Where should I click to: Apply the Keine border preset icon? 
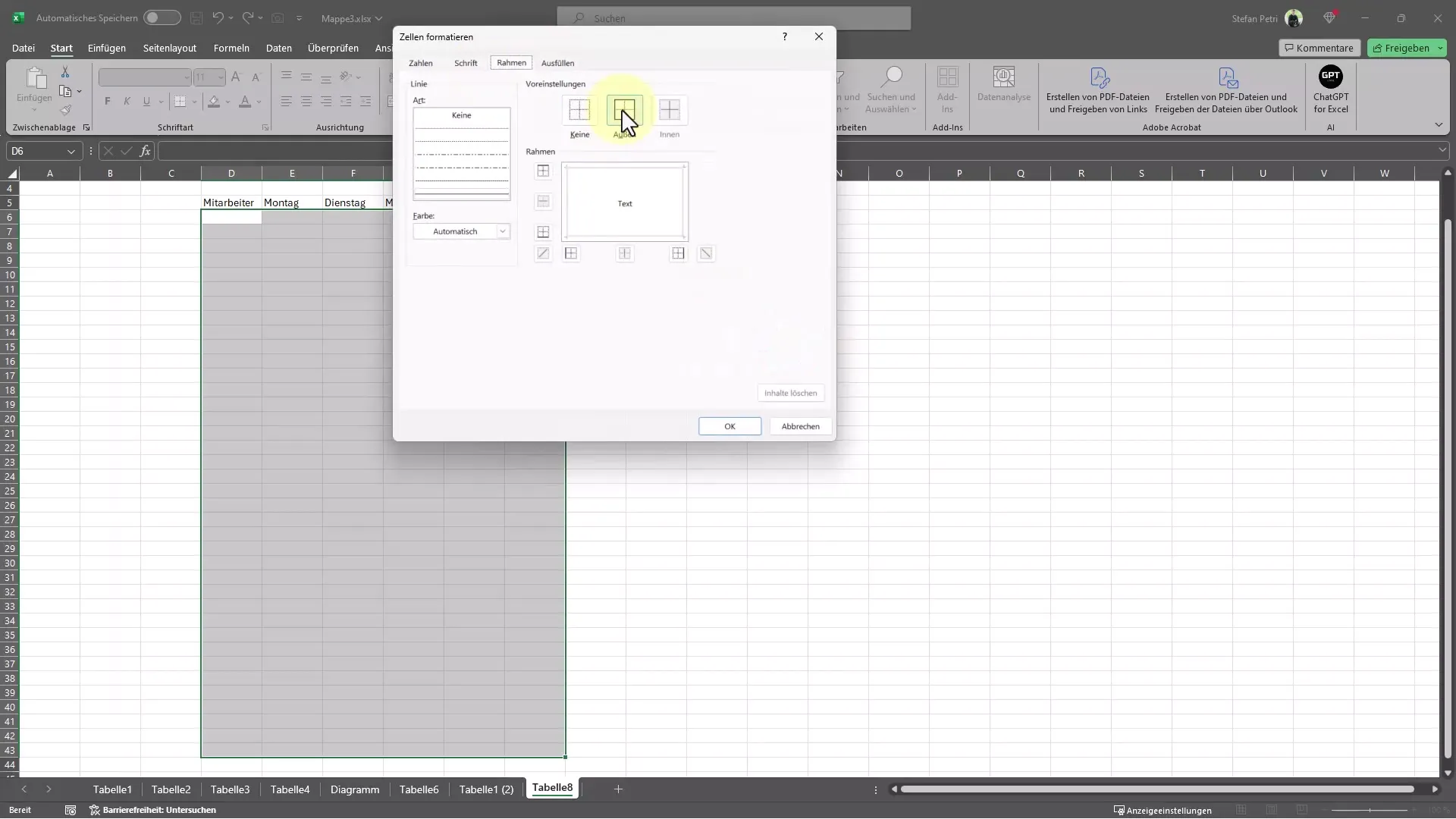pos(579,110)
